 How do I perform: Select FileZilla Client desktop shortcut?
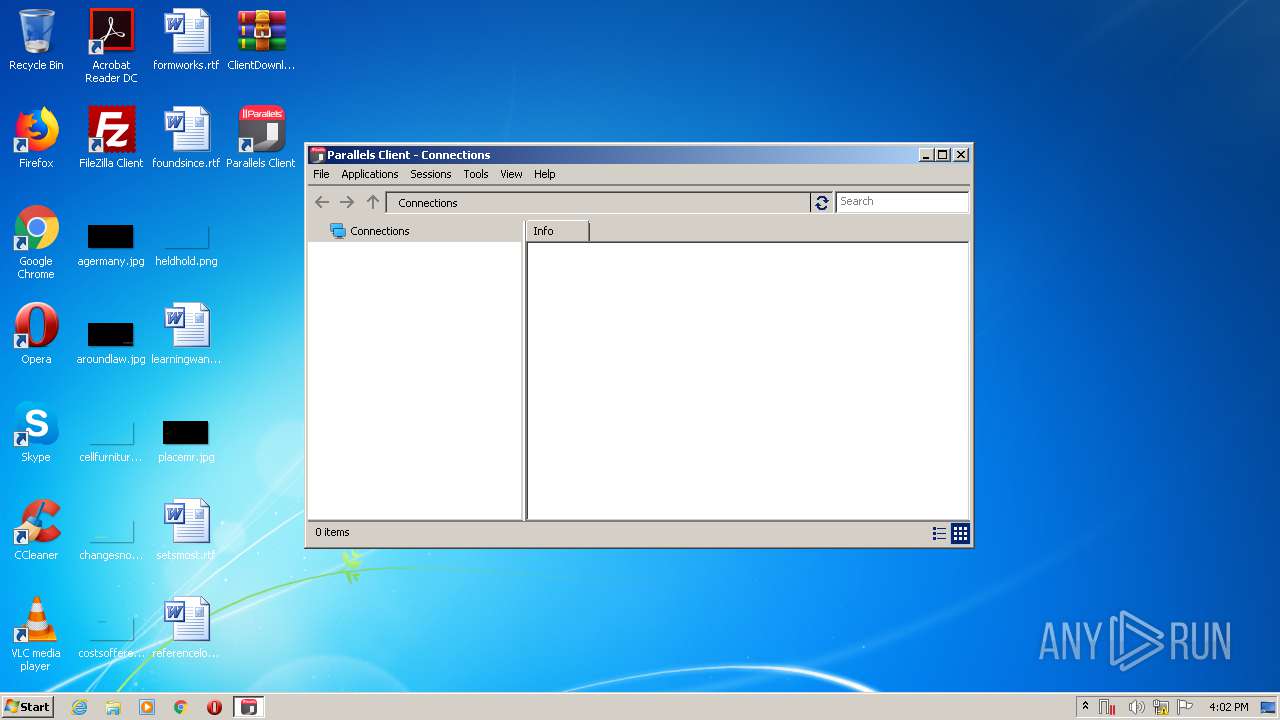tap(111, 138)
